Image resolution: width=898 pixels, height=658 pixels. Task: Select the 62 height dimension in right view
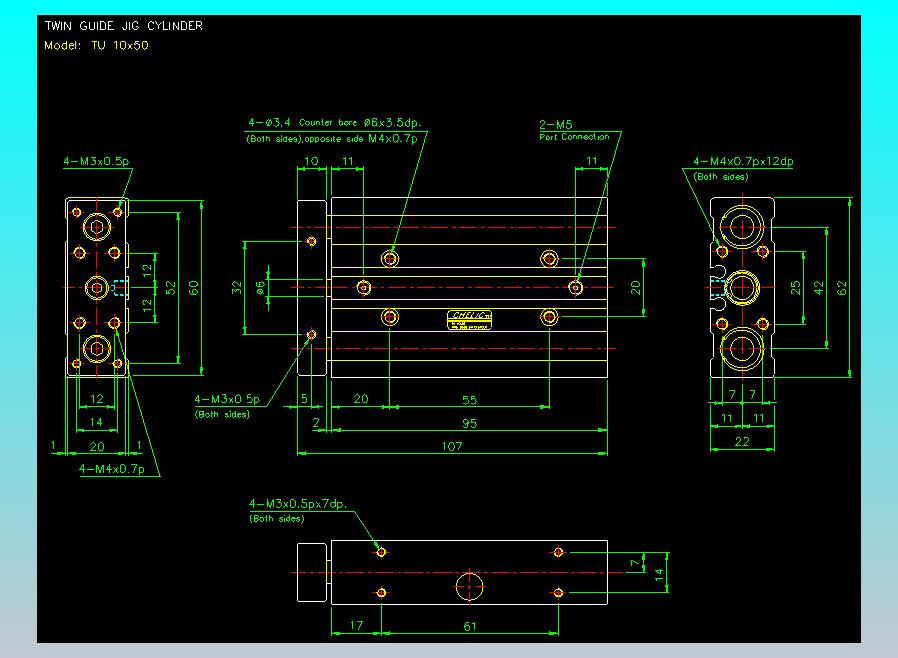[x=843, y=288]
